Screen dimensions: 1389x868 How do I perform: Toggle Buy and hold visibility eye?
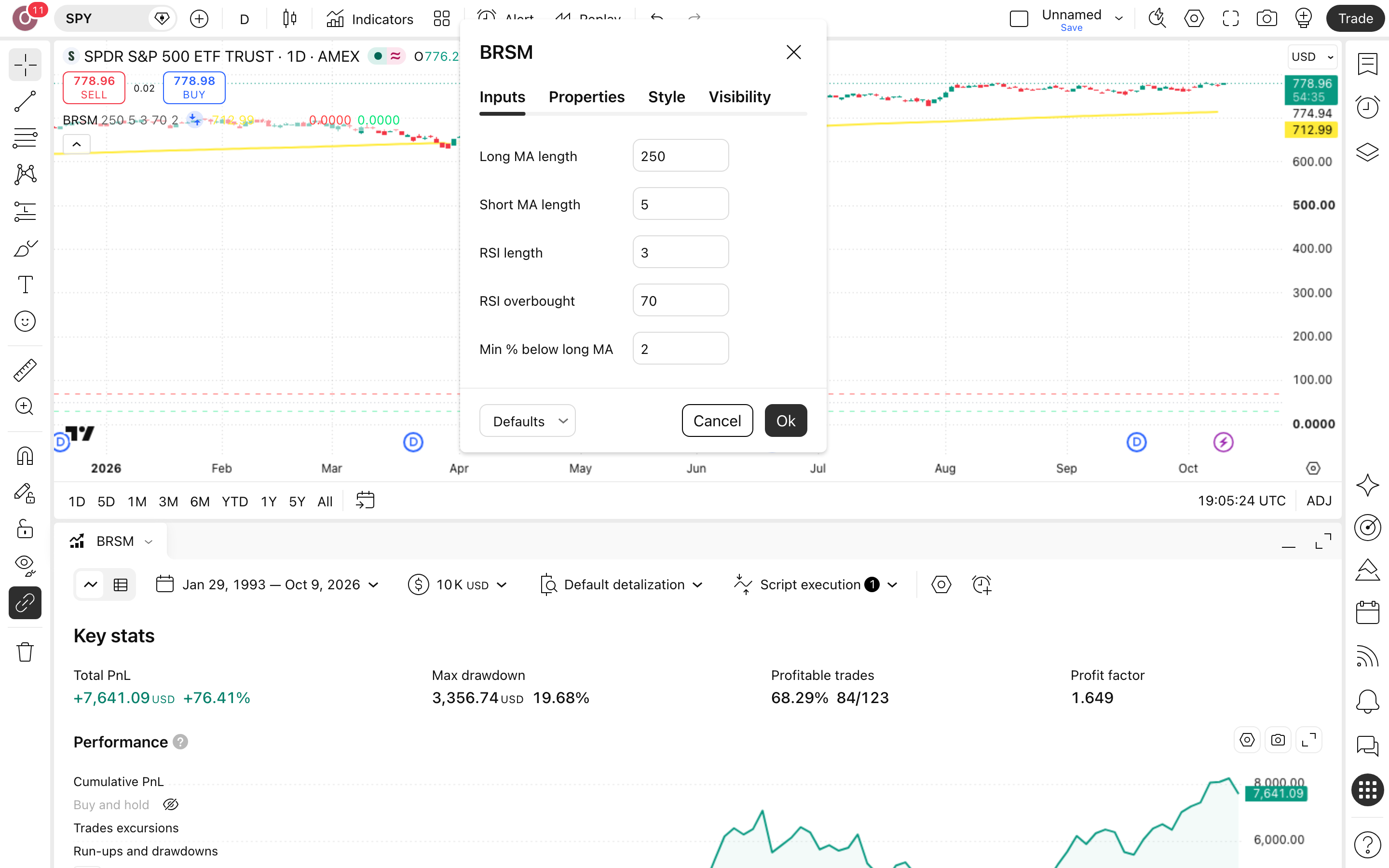171,804
